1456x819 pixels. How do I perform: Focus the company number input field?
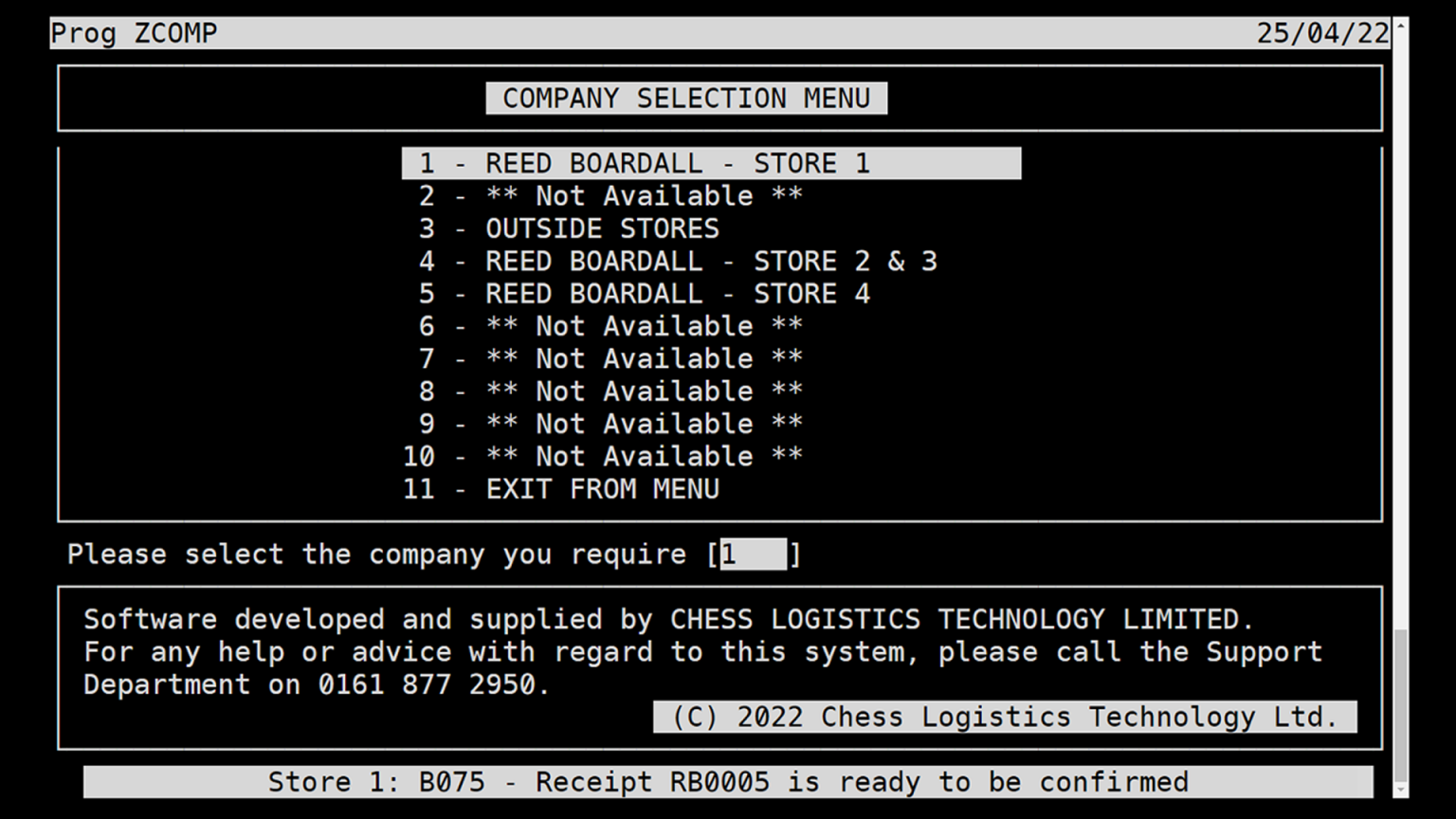pos(754,555)
